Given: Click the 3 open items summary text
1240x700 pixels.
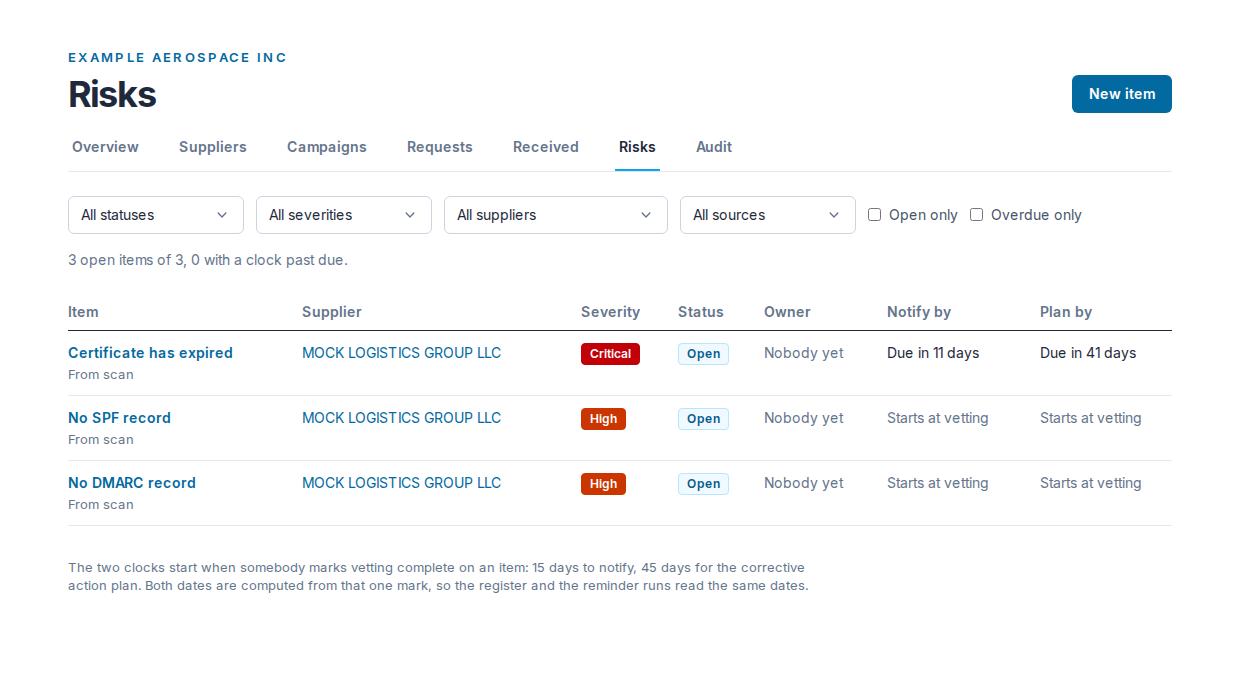Looking at the screenshot, I should pos(208,260).
